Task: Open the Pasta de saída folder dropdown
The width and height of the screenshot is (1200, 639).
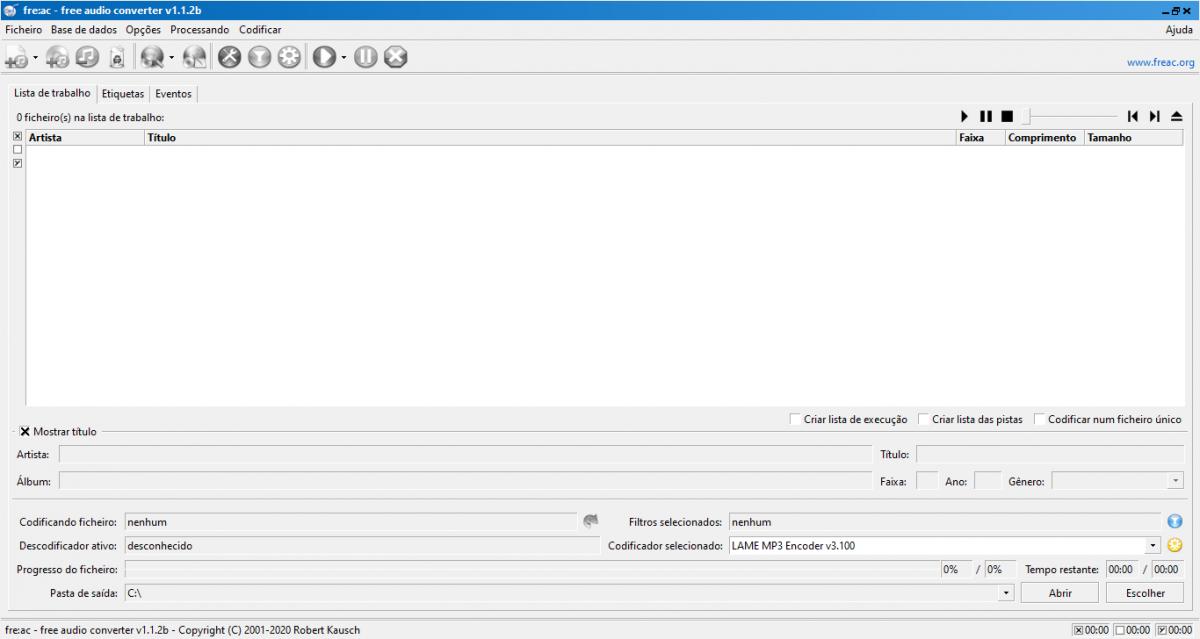Action: (x=1005, y=593)
